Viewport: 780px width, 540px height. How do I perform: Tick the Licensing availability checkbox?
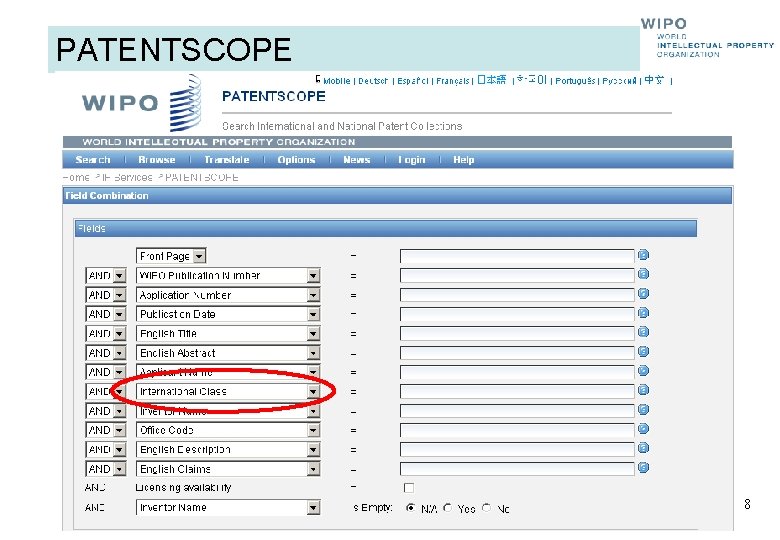[409, 488]
